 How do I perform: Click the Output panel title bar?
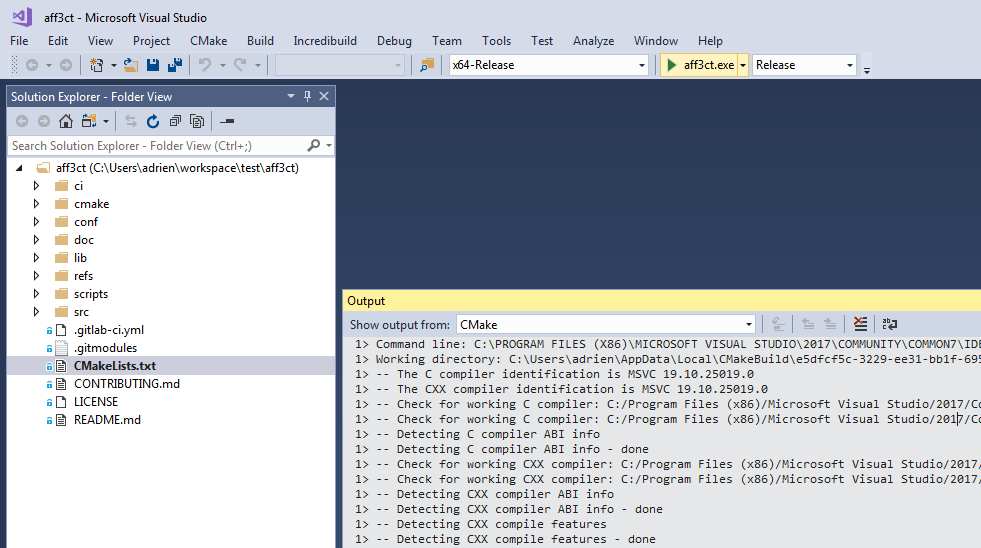[662, 301]
